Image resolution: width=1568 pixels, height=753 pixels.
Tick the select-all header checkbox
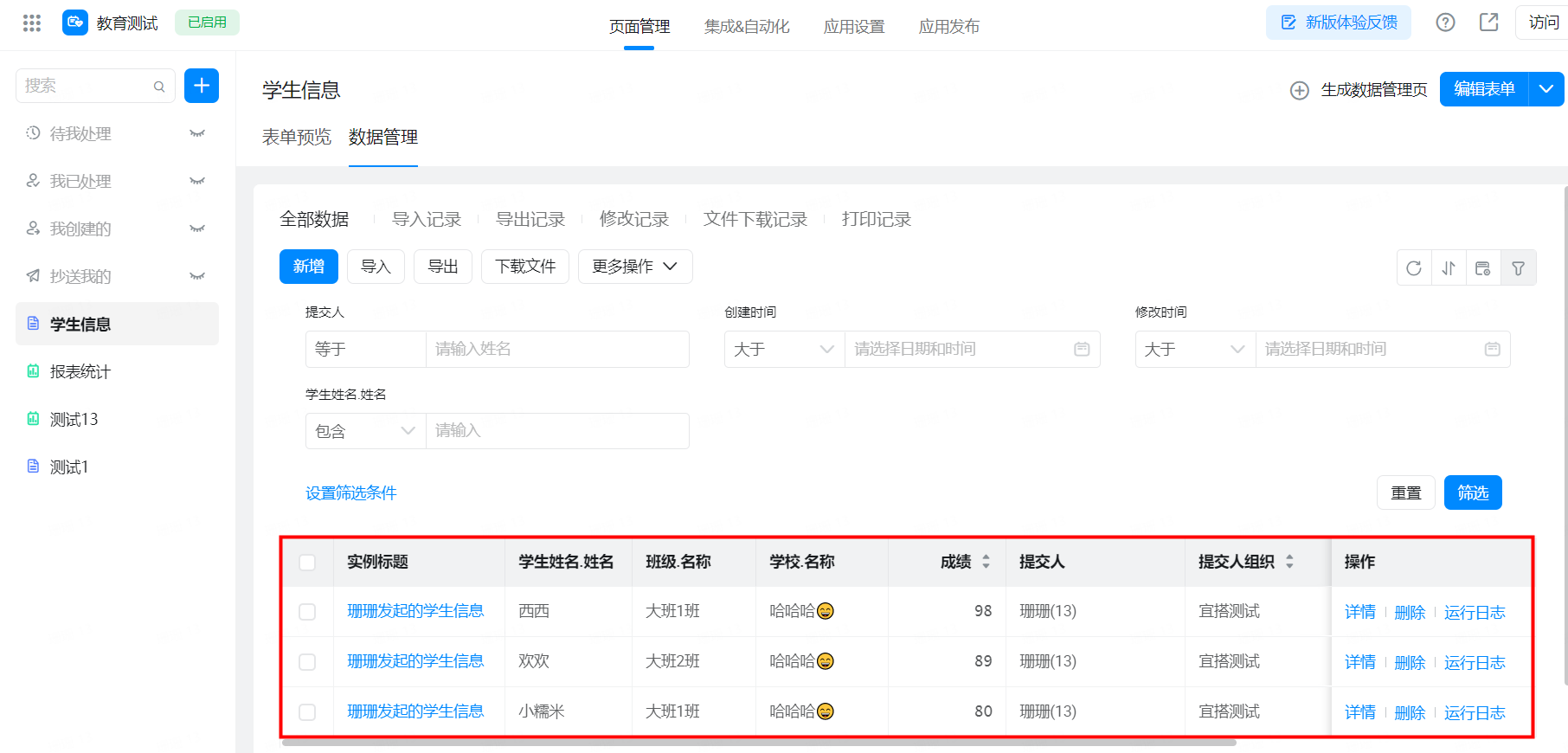[x=307, y=563]
